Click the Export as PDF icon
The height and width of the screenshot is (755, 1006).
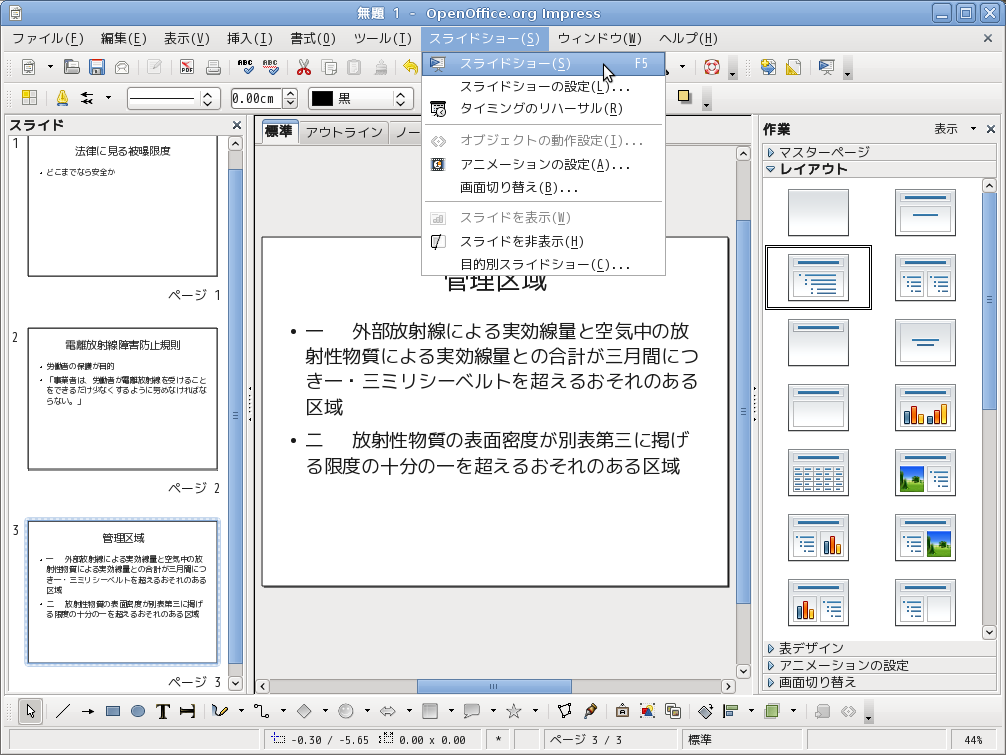187,68
